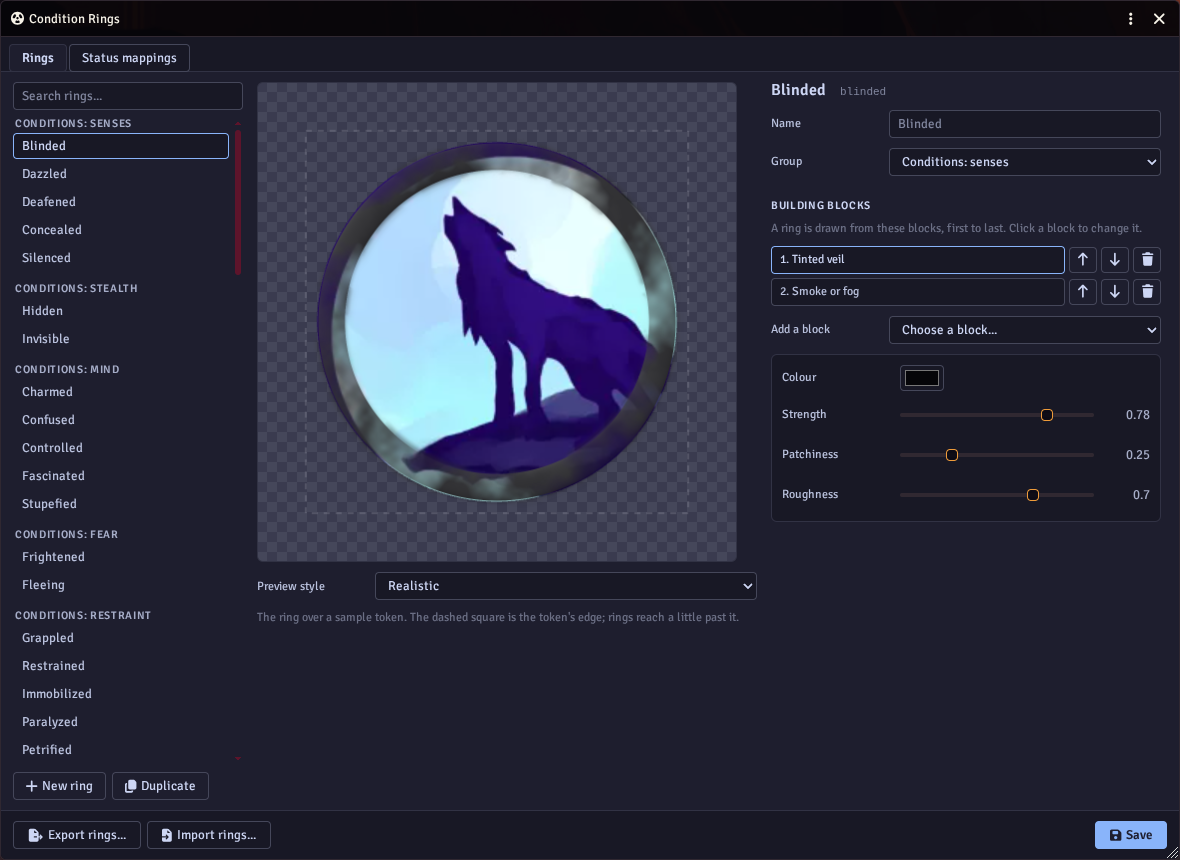Image resolution: width=1180 pixels, height=860 pixels.
Task: Click the Roughness slider handle
Action: pyautogui.click(x=1033, y=494)
